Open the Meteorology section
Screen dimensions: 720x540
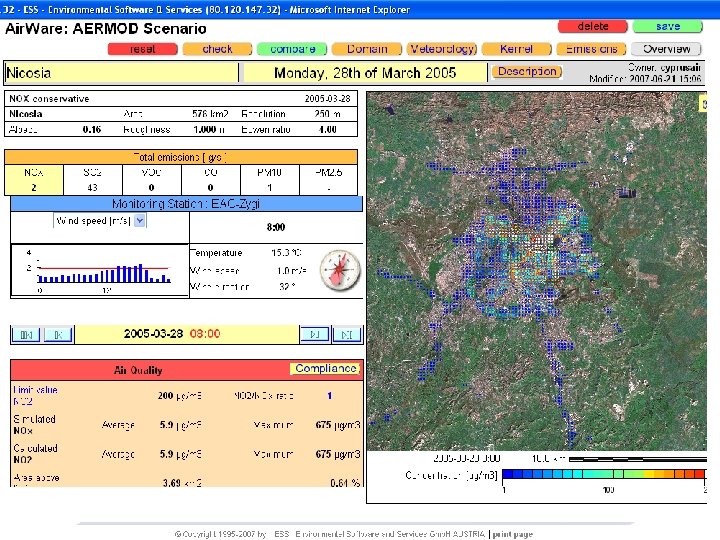442,49
